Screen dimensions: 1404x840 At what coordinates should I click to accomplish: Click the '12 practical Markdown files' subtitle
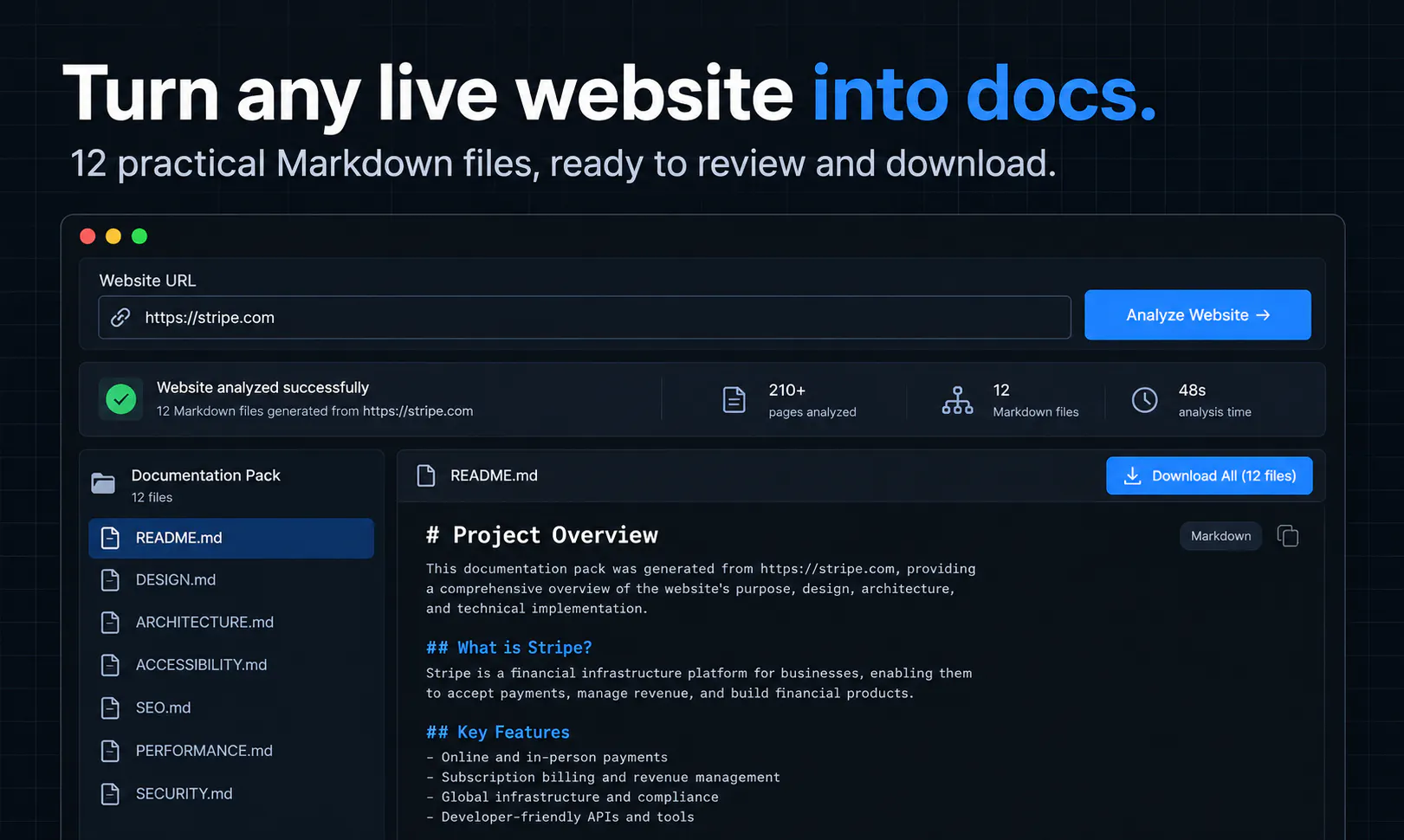563,164
